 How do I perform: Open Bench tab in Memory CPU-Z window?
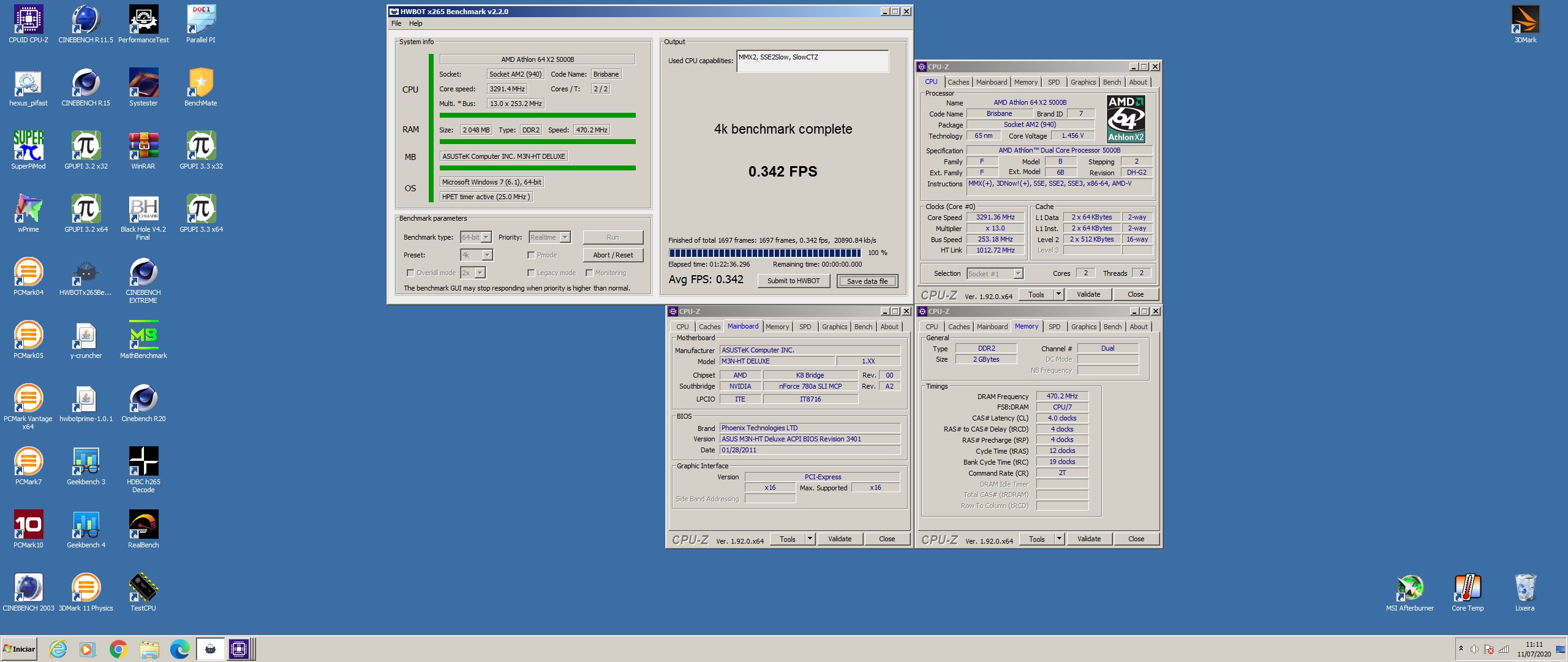[1112, 327]
